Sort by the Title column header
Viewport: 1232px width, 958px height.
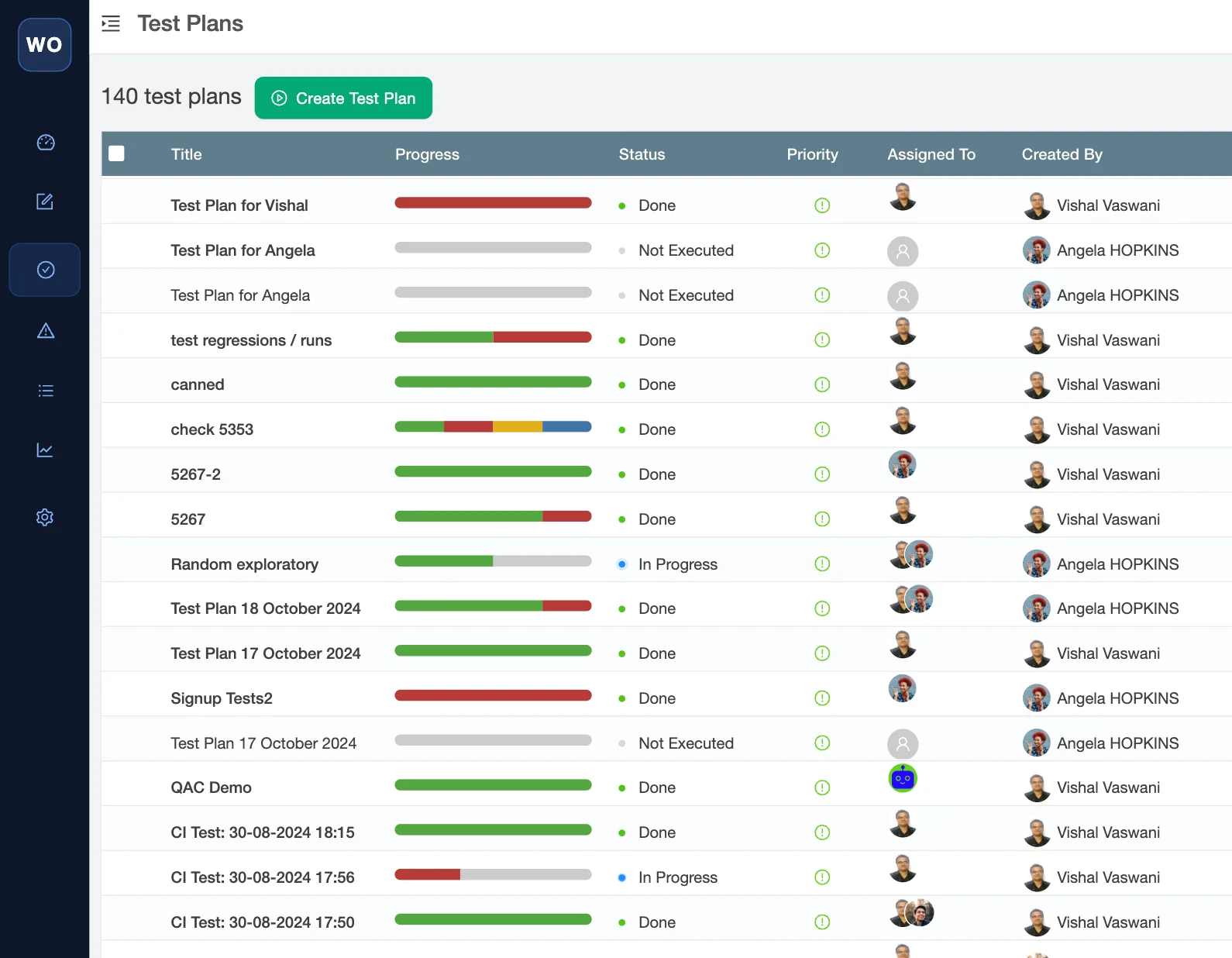click(187, 154)
